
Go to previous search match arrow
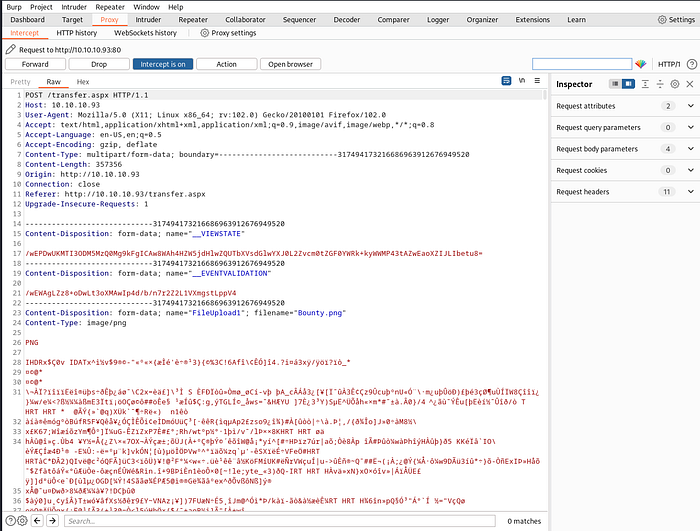[x=38, y=520]
